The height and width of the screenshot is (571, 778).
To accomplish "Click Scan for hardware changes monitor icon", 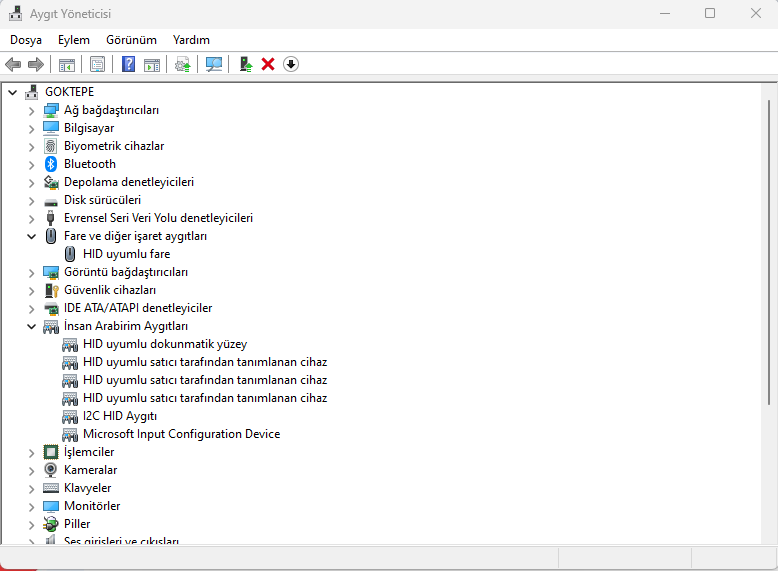I will 214,64.
